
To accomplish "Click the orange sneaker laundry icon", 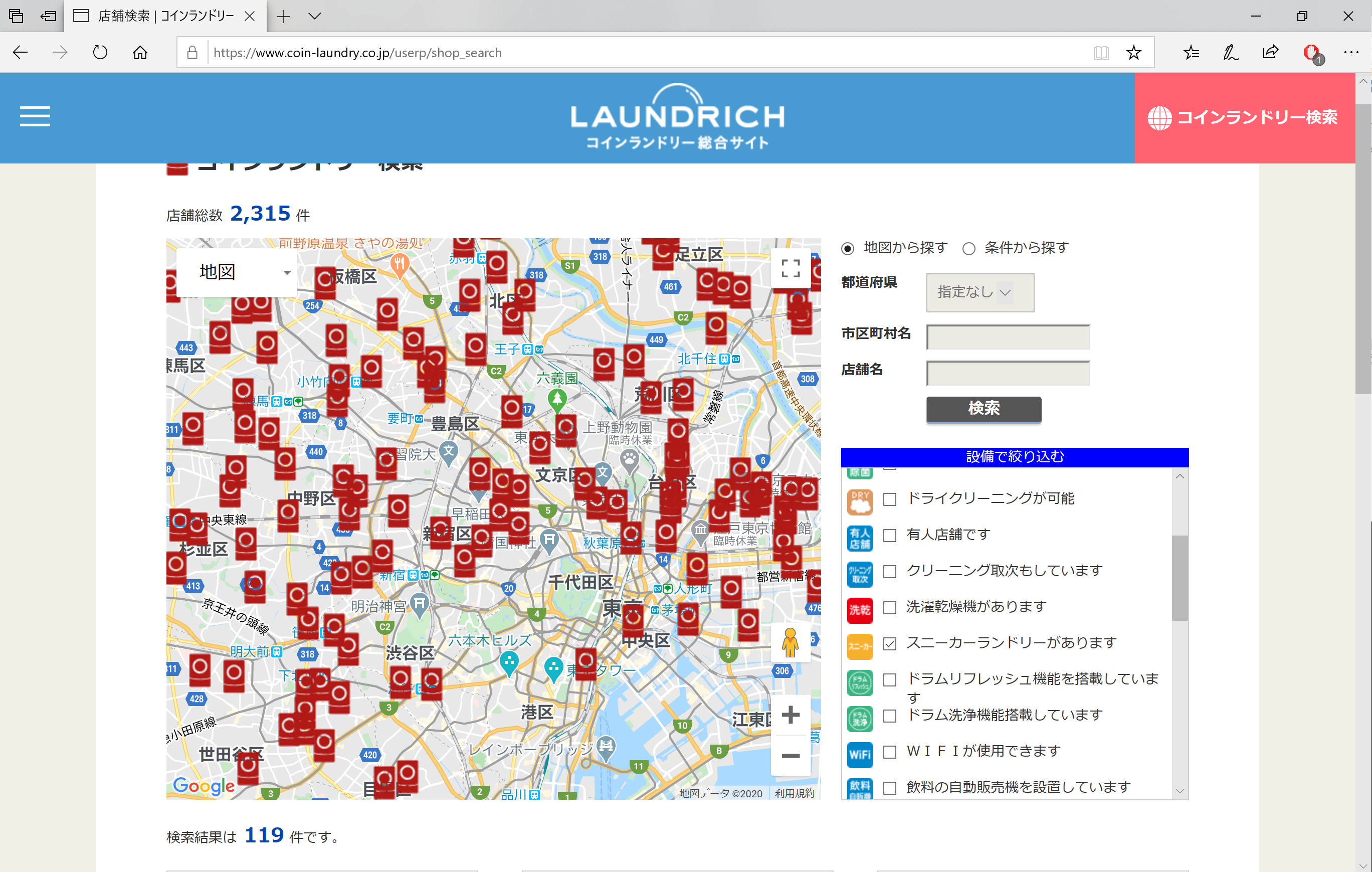I will pos(860,646).
